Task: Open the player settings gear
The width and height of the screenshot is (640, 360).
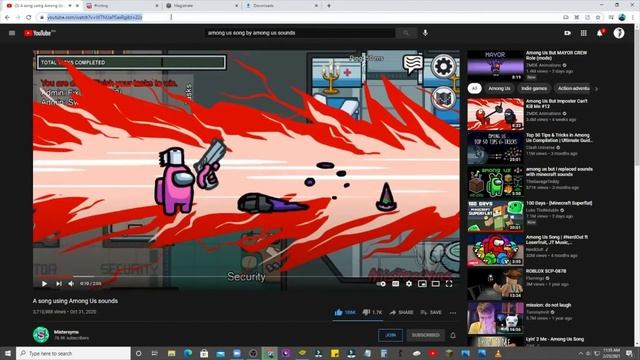Action: pyautogui.click(x=409, y=284)
